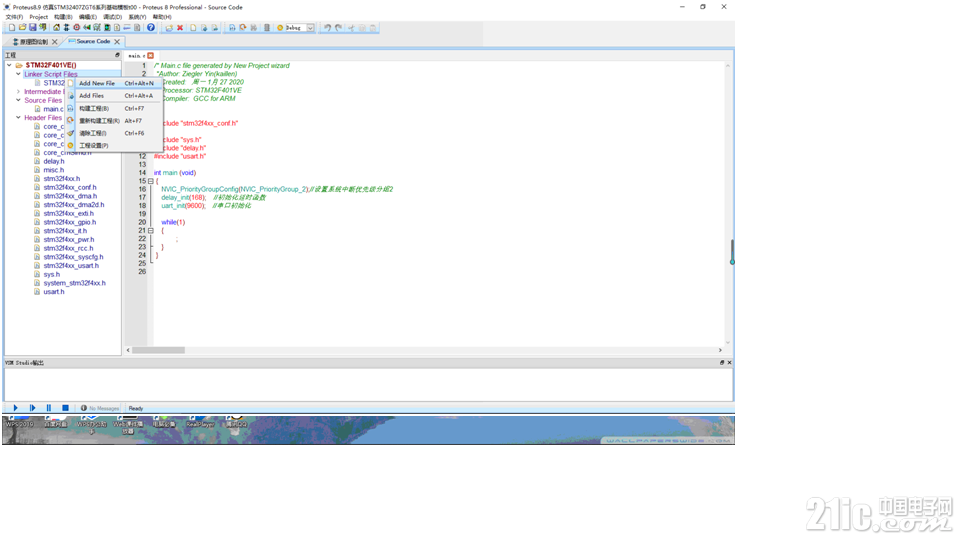
Task: Select the Ctrl+F6 clean project menu entry
Action: [x=115, y=133]
